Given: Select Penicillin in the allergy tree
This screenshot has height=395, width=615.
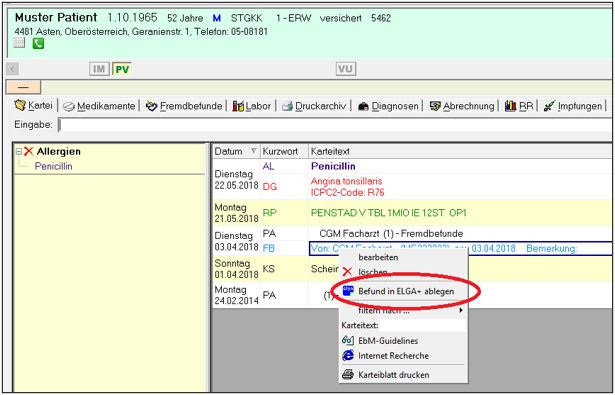Looking at the screenshot, I should tap(53, 166).
